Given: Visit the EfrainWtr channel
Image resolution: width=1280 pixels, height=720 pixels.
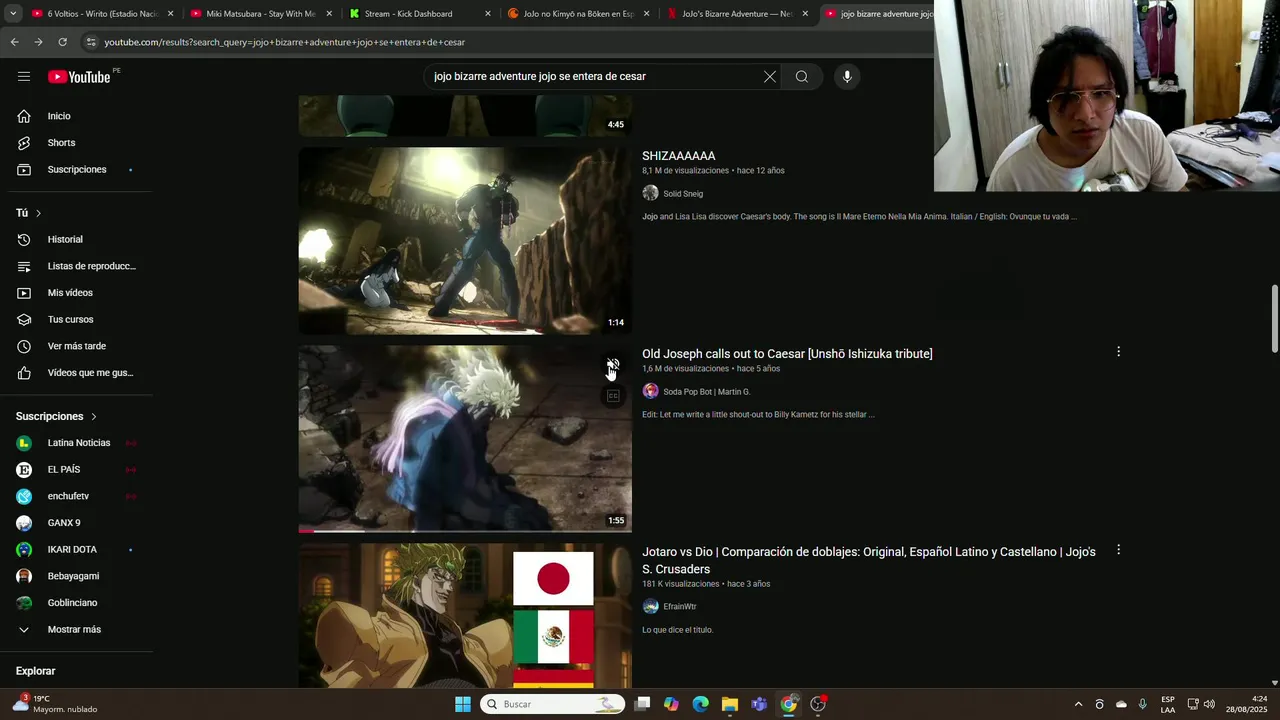Looking at the screenshot, I should [680, 607].
